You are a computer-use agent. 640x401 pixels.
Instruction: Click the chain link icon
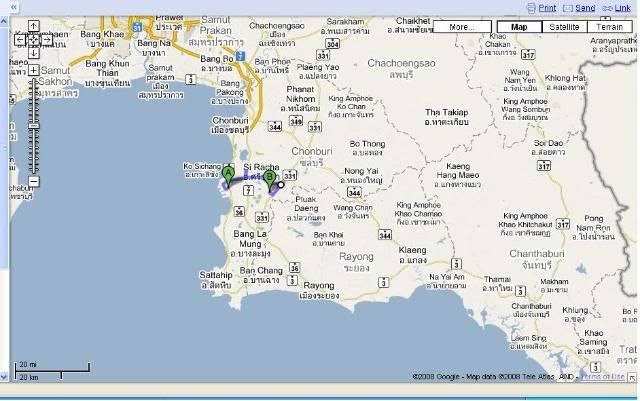[607, 8]
